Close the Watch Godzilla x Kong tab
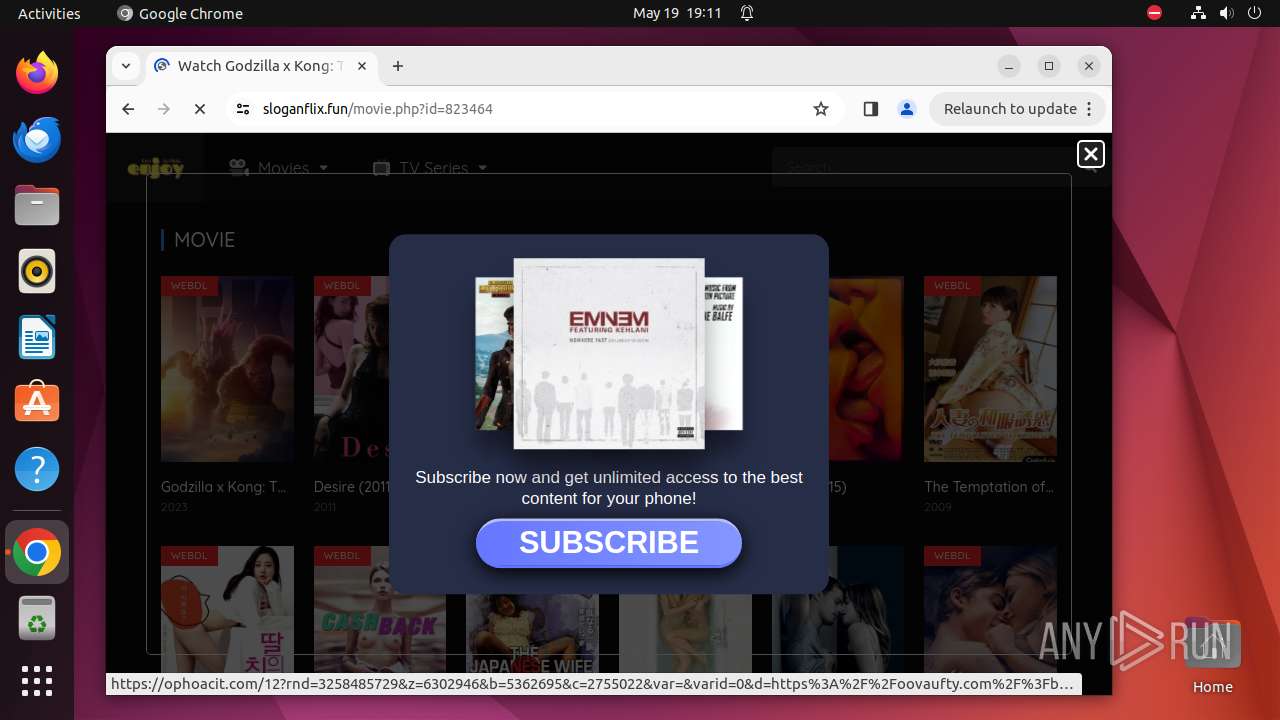The height and width of the screenshot is (720, 1280). (362, 66)
